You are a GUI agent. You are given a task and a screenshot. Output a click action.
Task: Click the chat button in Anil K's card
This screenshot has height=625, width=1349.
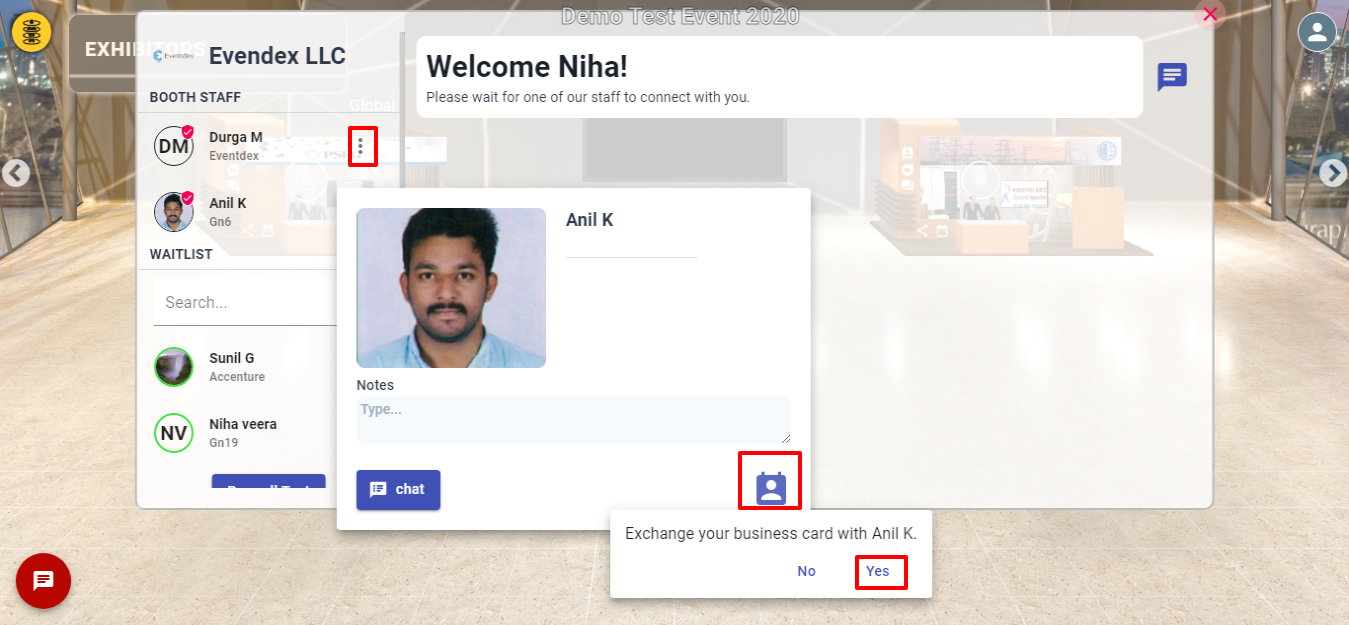point(398,490)
